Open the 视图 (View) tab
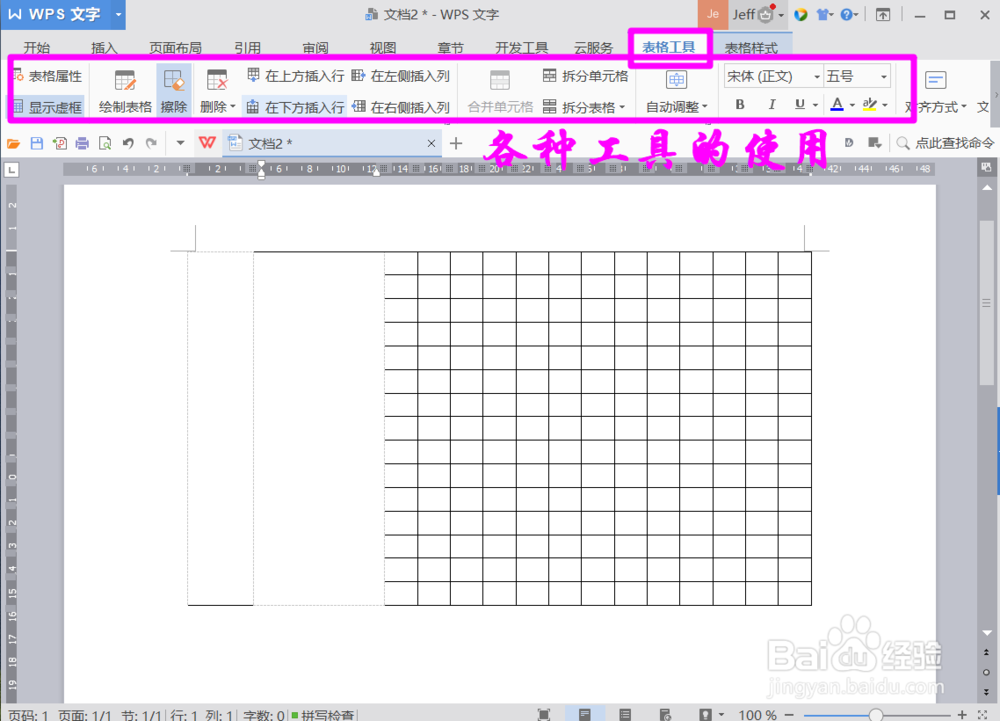The image size is (1000, 721). tap(383, 48)
